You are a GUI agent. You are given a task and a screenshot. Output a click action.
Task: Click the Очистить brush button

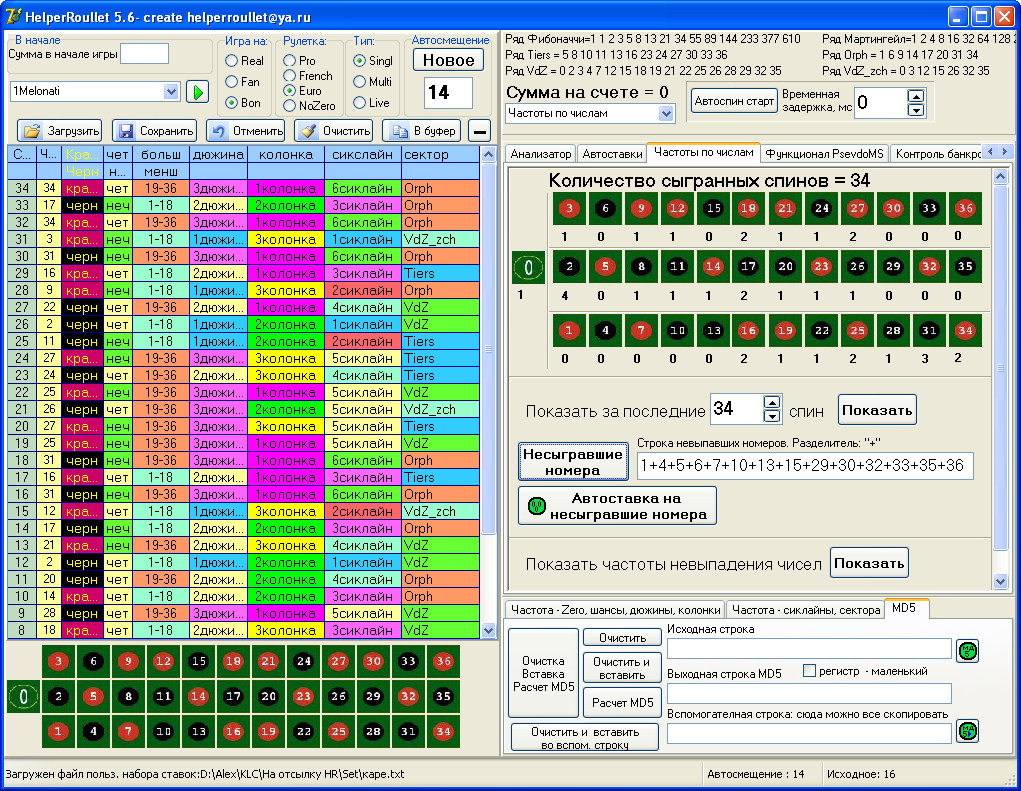334,131
